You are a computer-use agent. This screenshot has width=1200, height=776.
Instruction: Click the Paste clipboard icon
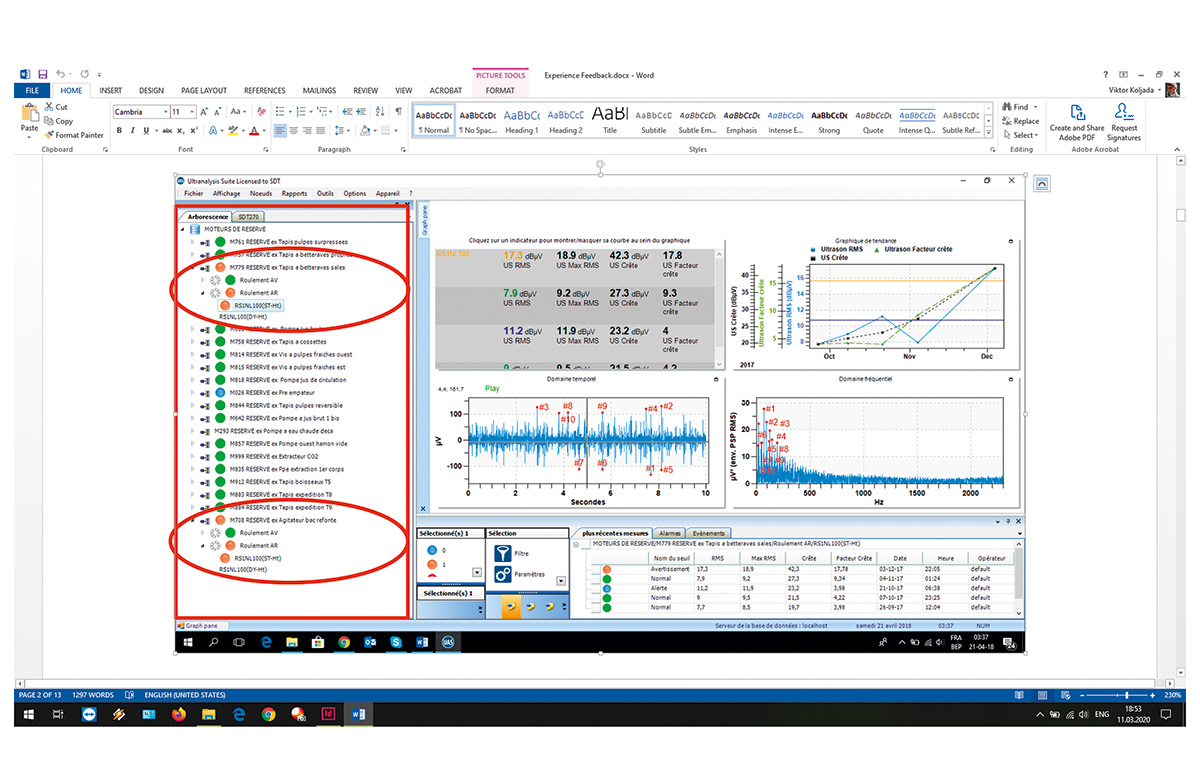(x=30, y=112)
